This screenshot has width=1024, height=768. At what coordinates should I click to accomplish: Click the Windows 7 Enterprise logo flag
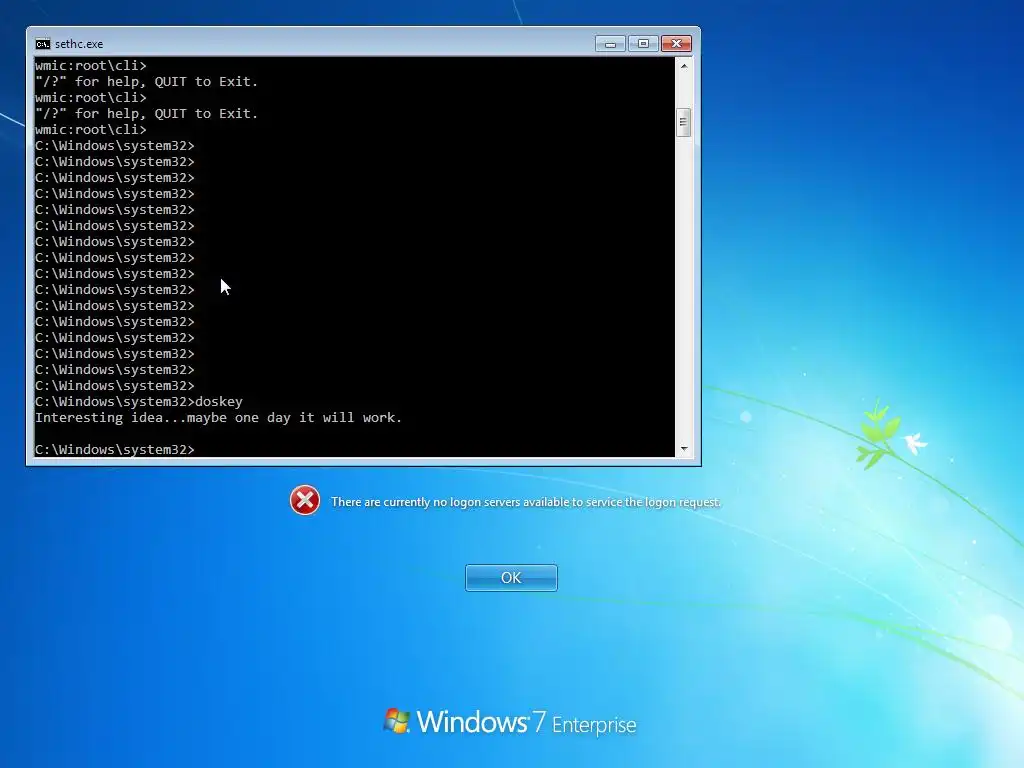(396, 720)
